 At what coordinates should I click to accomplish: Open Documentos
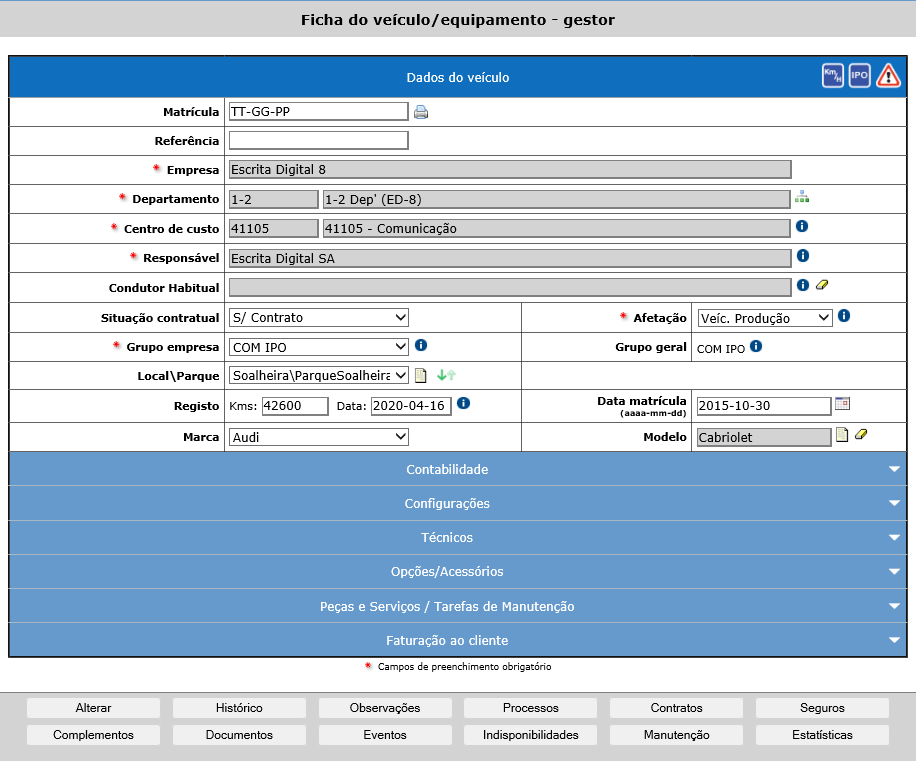click(x=239, y=735)
